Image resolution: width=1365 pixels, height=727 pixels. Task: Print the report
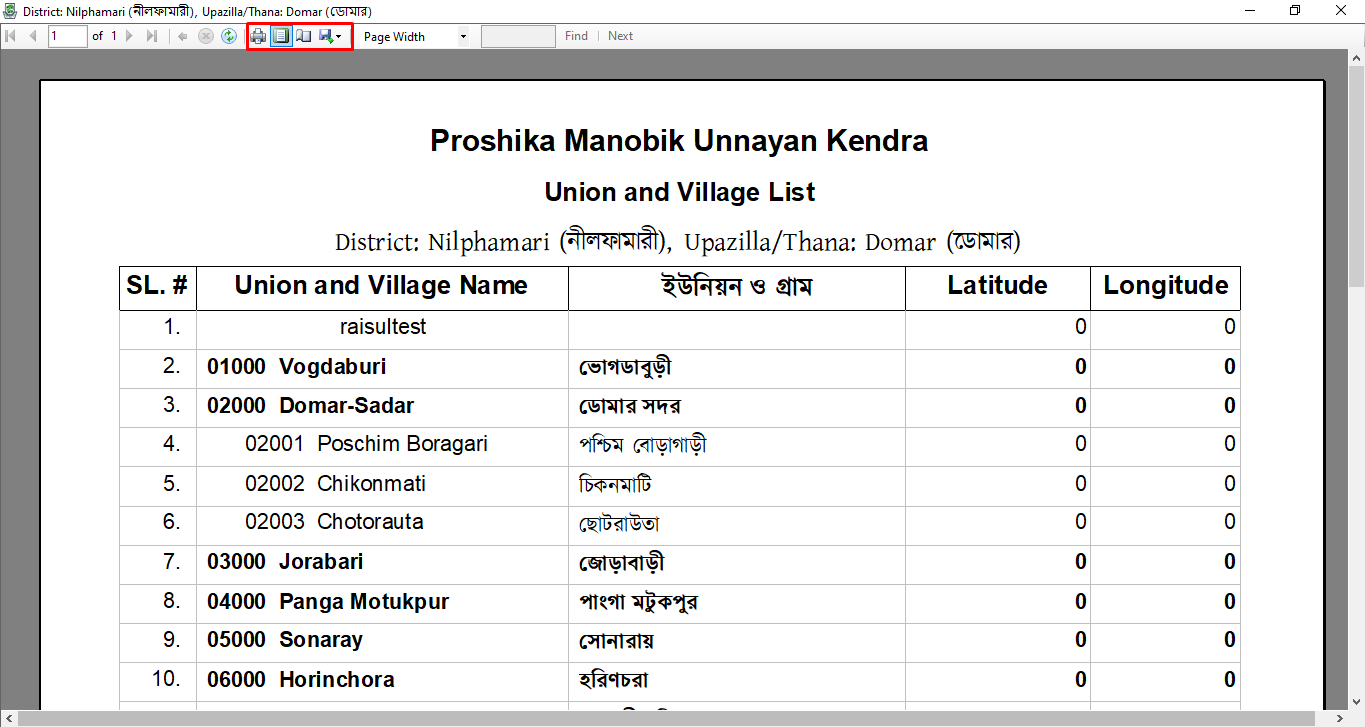click(x=259, y=36)
